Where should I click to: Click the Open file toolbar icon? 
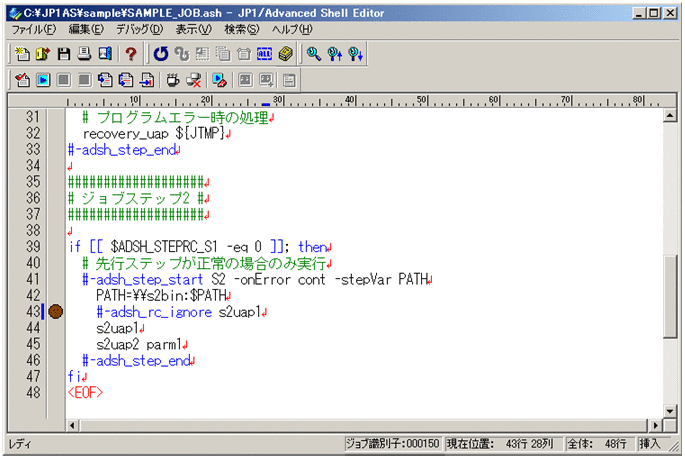click(x=43, y=54)
